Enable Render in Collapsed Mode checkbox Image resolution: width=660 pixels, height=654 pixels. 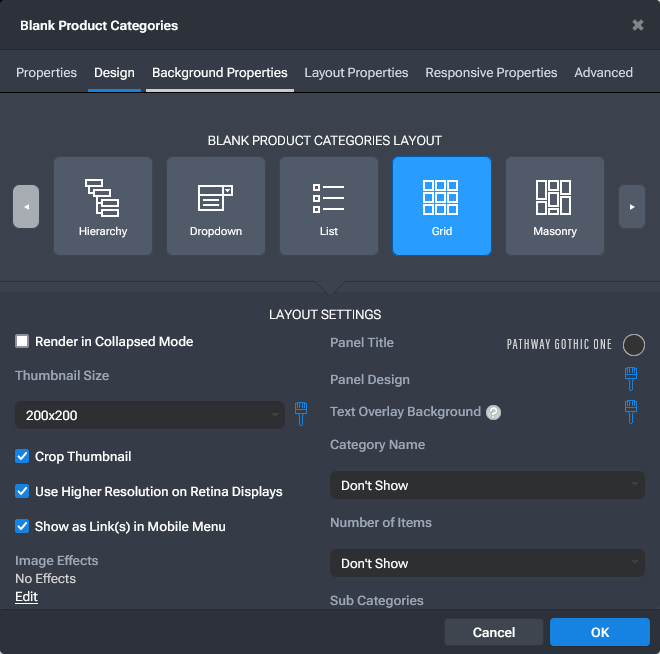[22, 341]
